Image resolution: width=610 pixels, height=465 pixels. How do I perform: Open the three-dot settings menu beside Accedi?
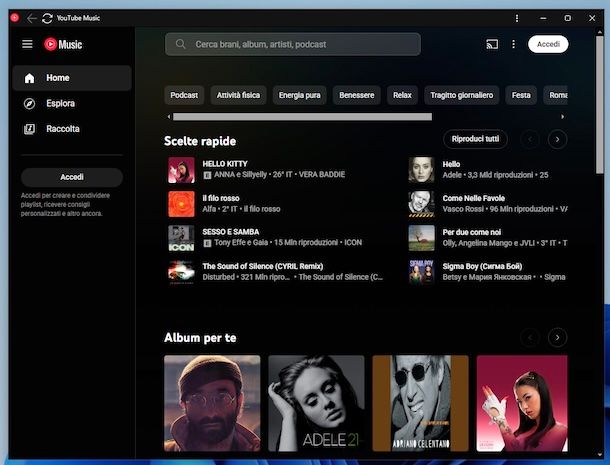[514, 44]
